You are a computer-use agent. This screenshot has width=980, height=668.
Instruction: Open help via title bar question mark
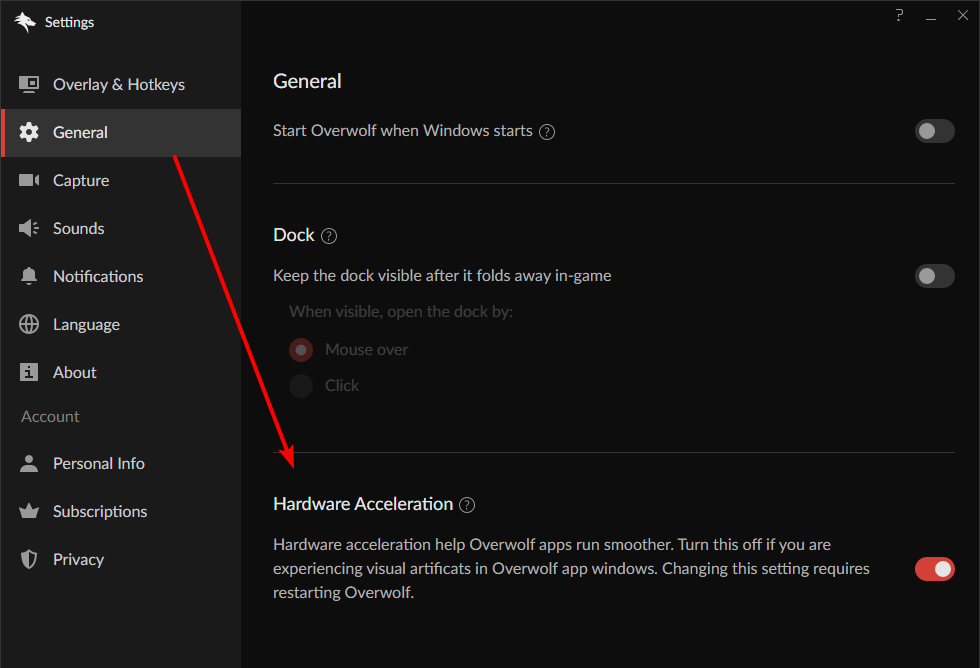point(899,15)
